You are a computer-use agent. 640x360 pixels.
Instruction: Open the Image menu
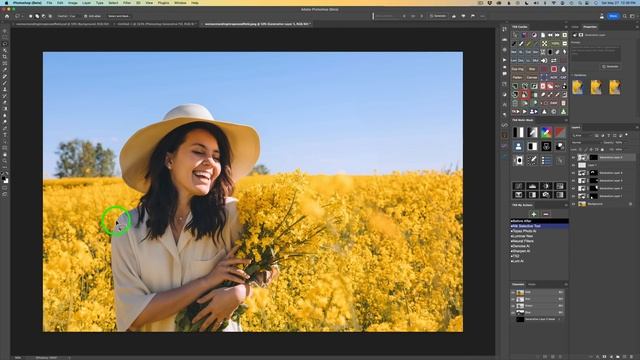pyautogui.click(x=73, y=2)
